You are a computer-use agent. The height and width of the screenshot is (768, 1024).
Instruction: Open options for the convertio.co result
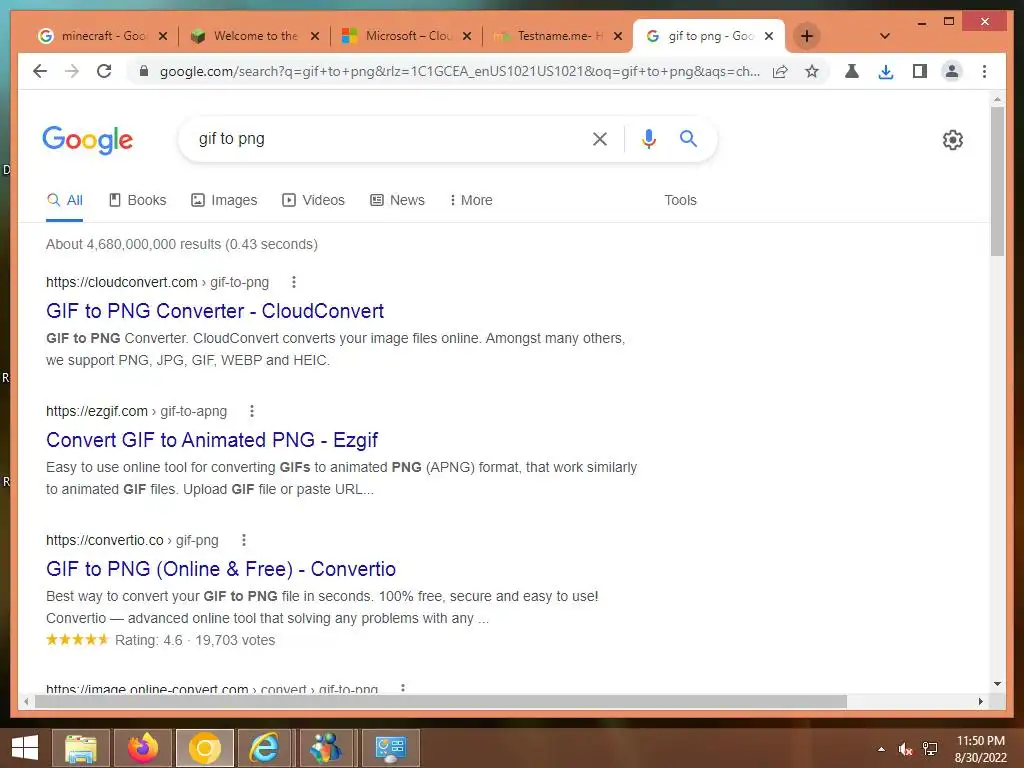(x=244, y=540)
